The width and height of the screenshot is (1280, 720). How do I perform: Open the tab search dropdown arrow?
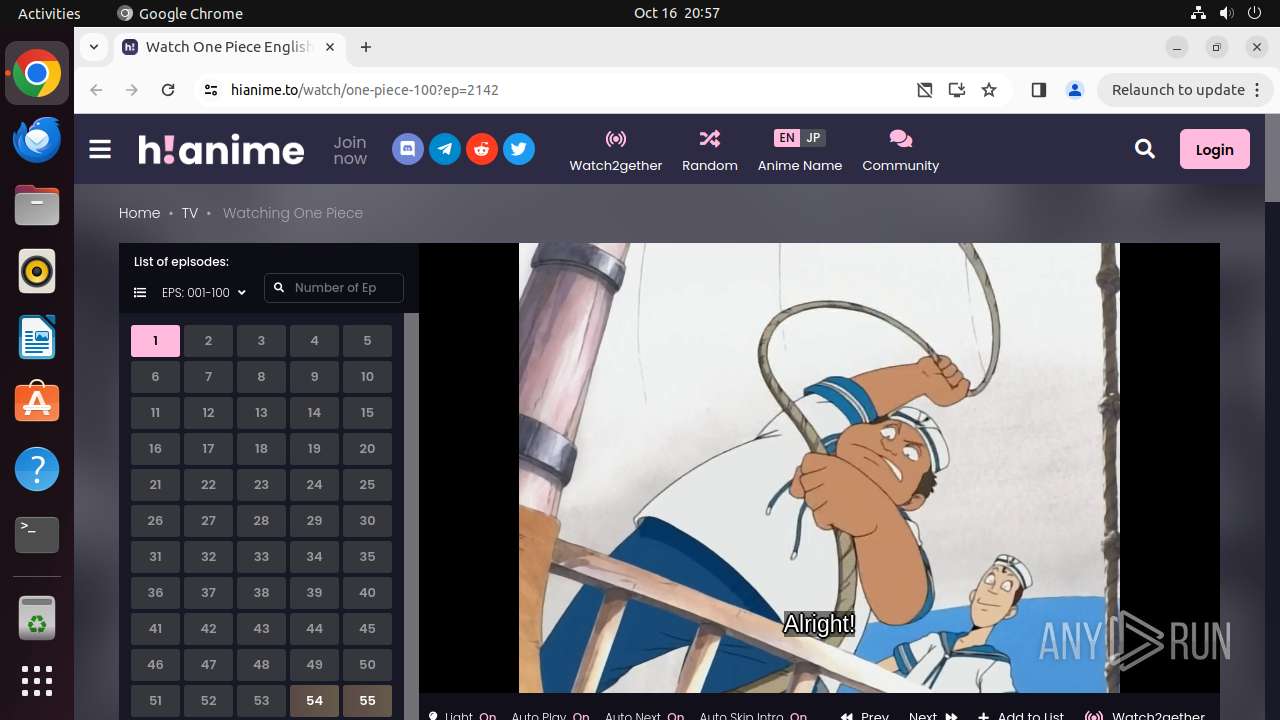coord(94,47)
